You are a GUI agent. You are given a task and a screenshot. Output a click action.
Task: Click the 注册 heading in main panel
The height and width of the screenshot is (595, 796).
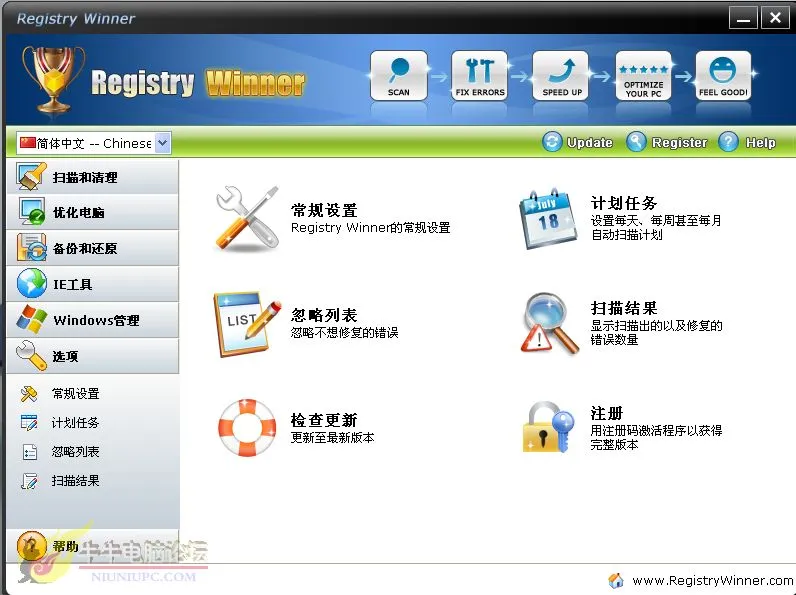click(x=607, y=413)
